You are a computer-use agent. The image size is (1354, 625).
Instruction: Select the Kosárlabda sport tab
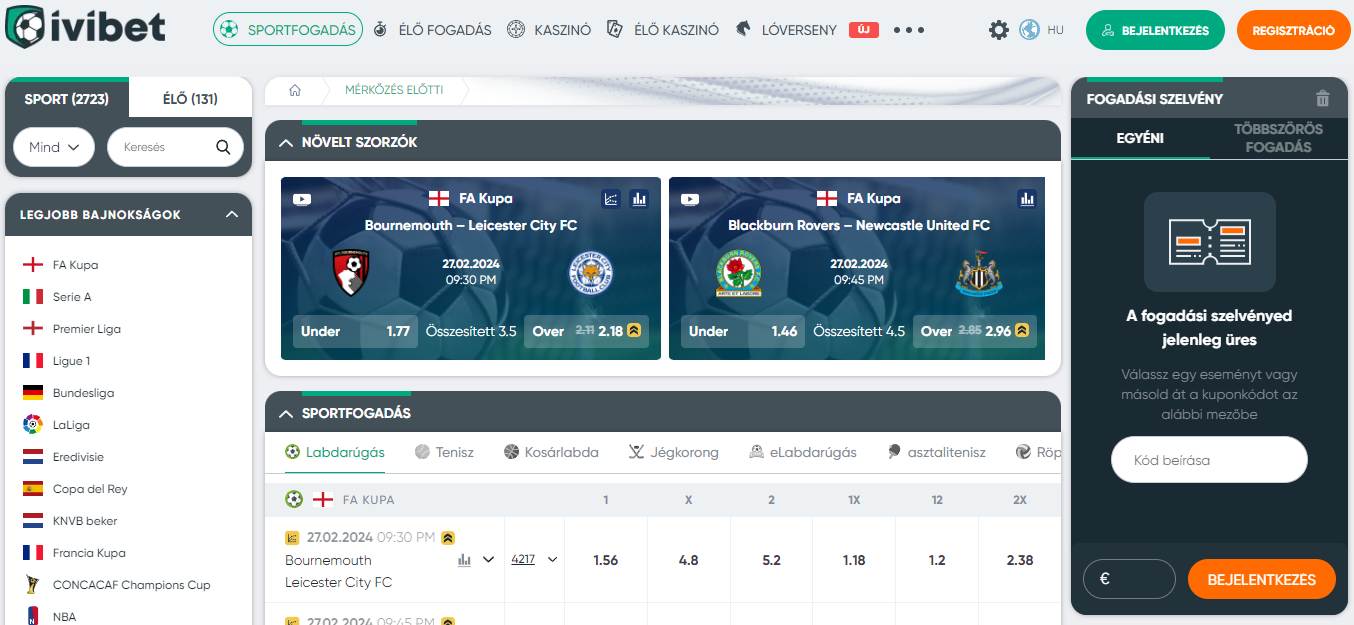click(x=551, y=452)
